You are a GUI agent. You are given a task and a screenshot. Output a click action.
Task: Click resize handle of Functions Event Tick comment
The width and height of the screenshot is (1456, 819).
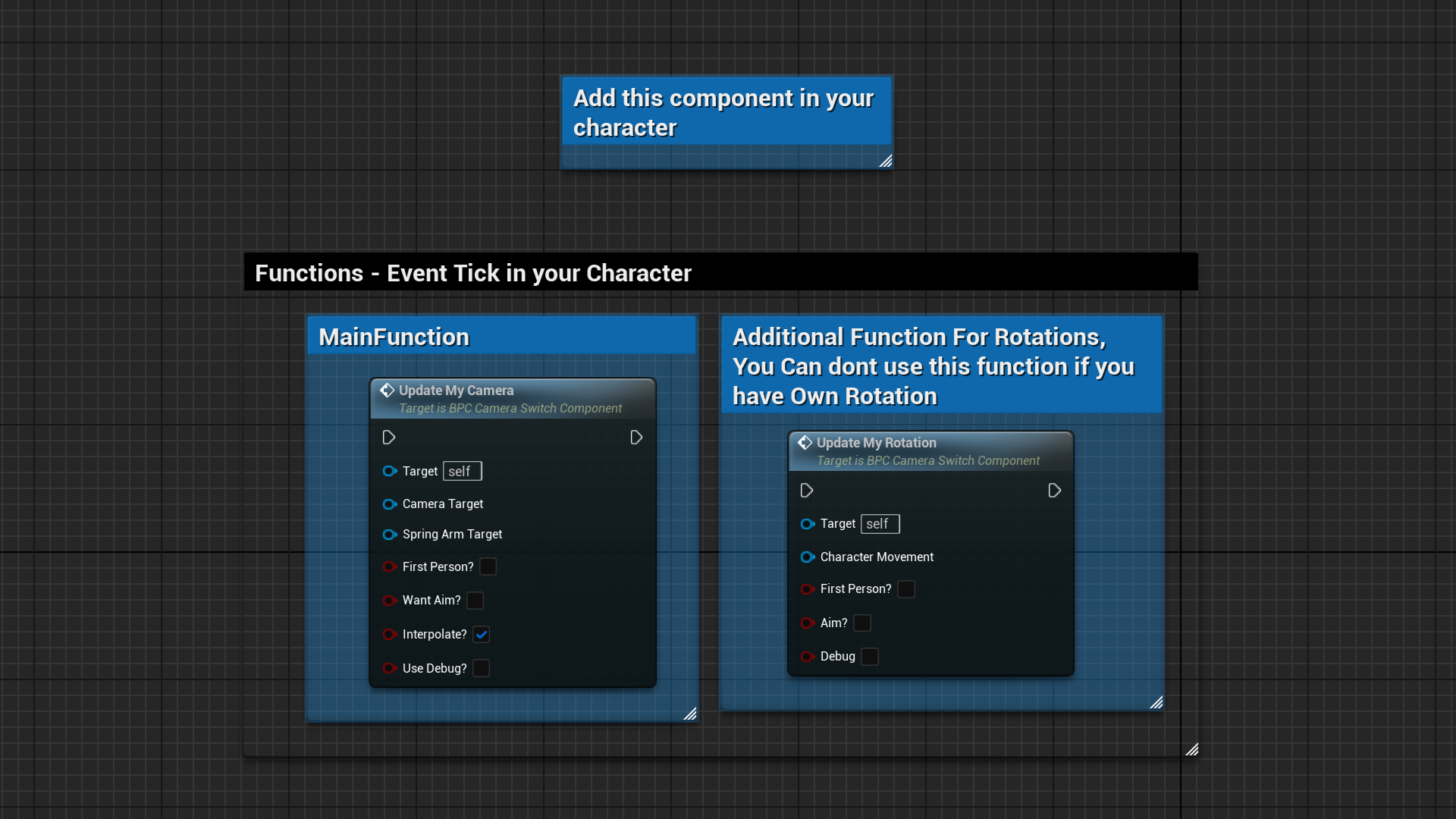click(1191, 749)
